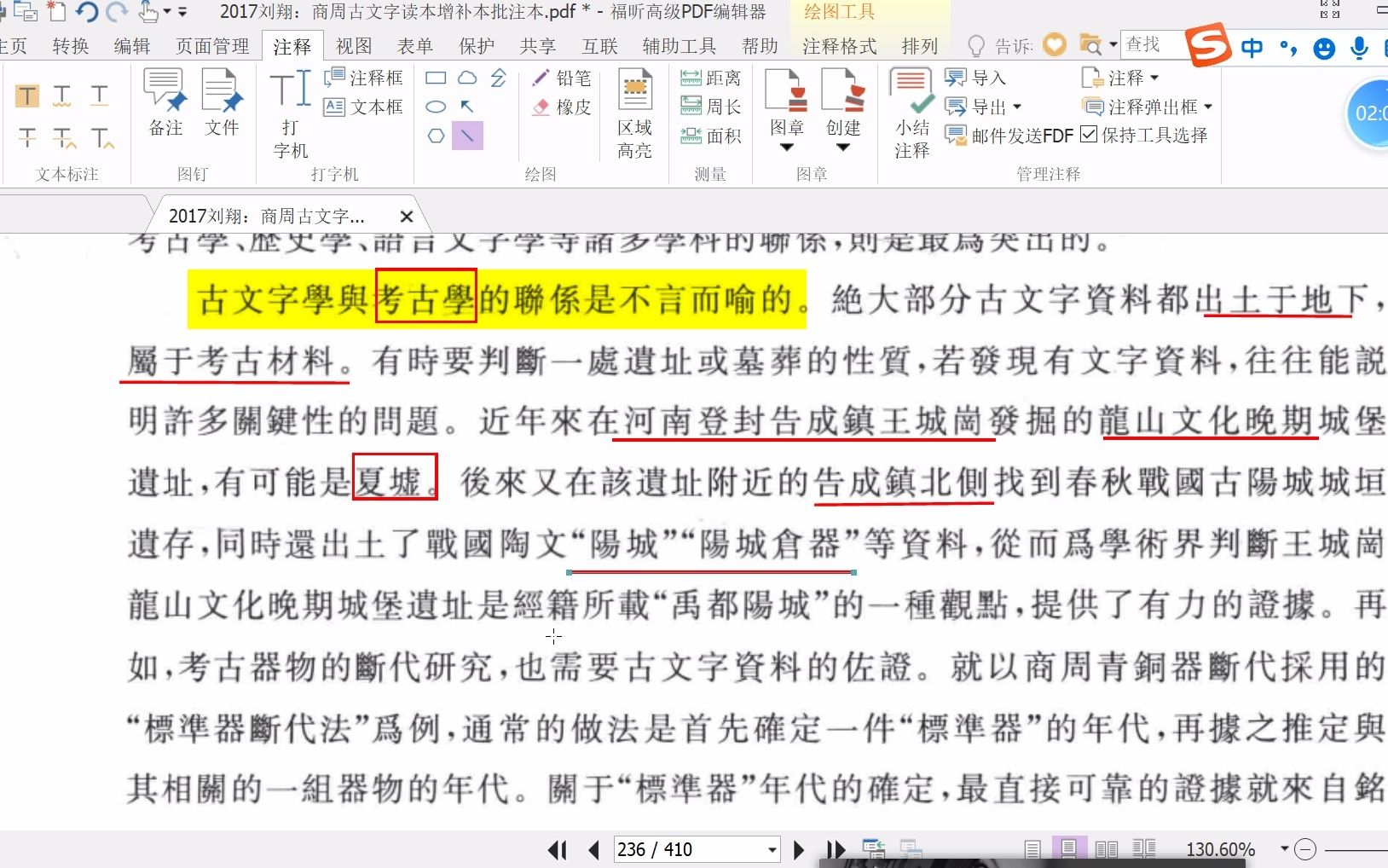Select the 周长 perimeter measure tool
The width and height of the screenshot is (1388, 868).
(710, 107)
